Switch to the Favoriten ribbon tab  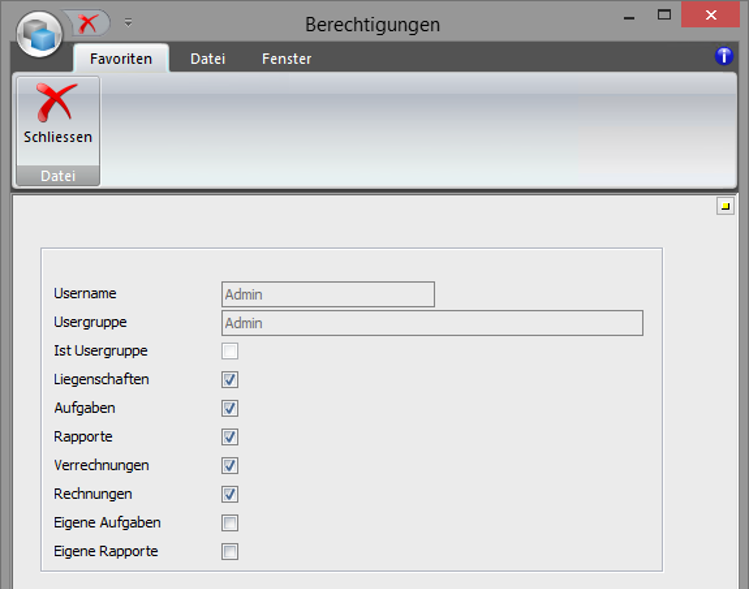[121, 59]
